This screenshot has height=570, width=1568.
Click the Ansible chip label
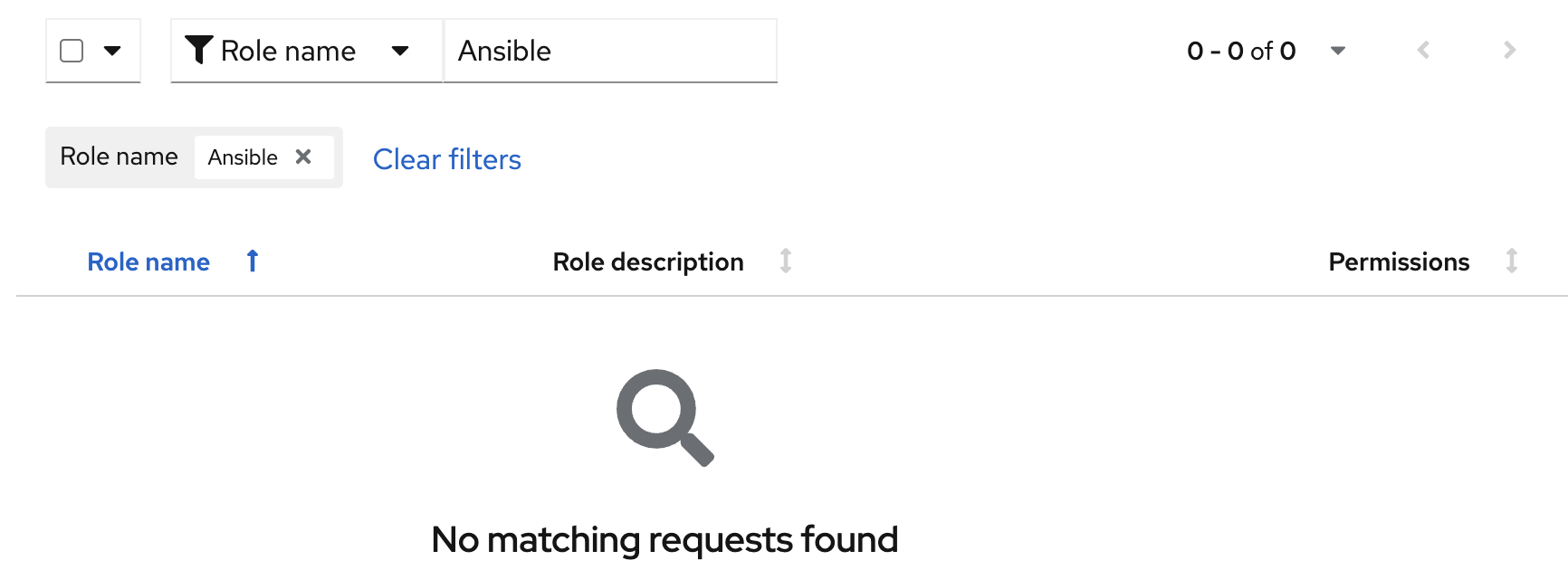click(x=243, y=157)
